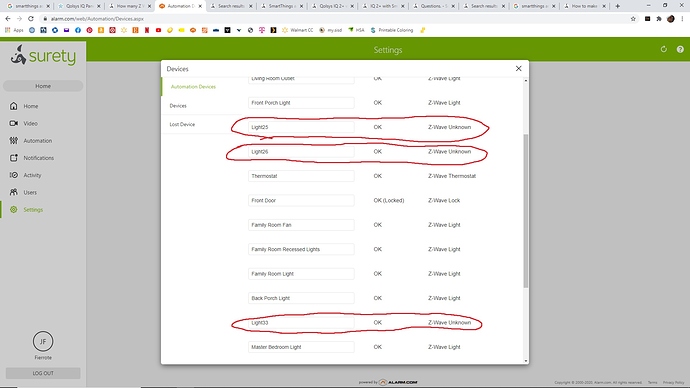The image size is (690, 388).
Task: Open the Devices tab in dialog
Action: (178, 106)
